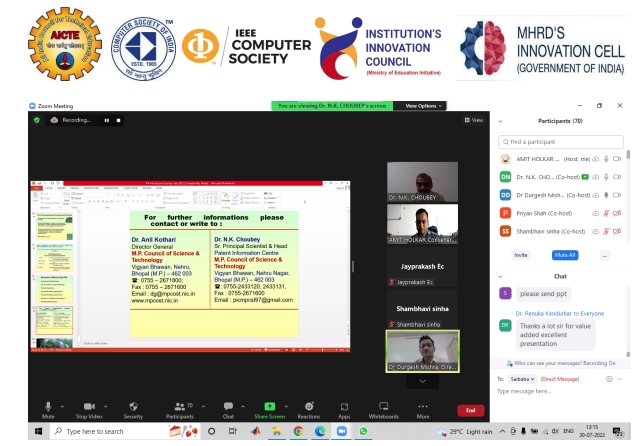
Task: Open the Security shield menu
Action: click(x=133, y=410)
